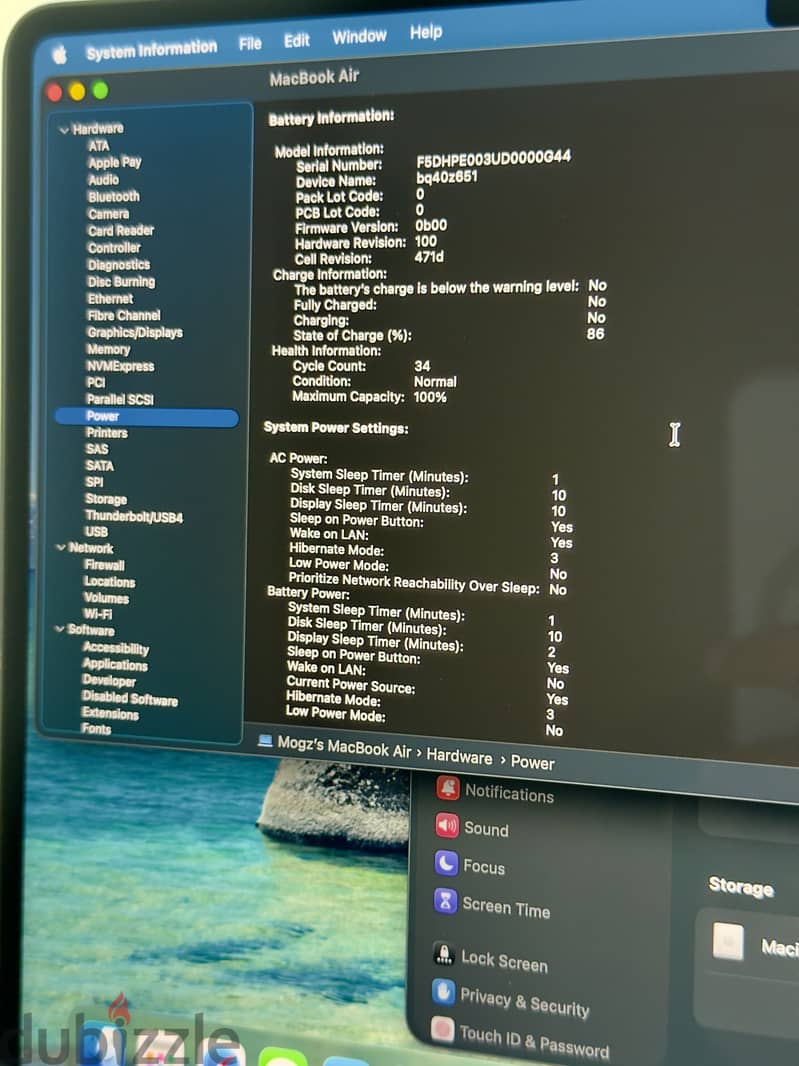Select Developer under Software

pyautogui.click(x=109, y=681)
